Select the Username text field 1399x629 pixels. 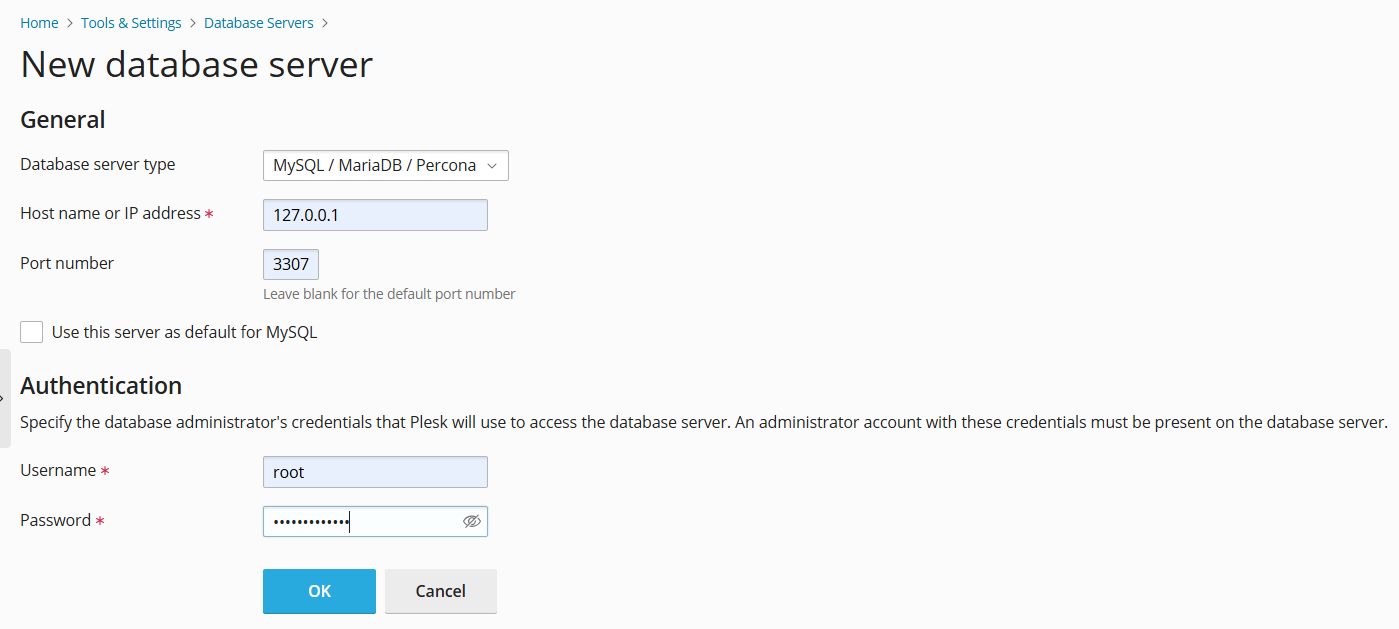tap(375, 472)
